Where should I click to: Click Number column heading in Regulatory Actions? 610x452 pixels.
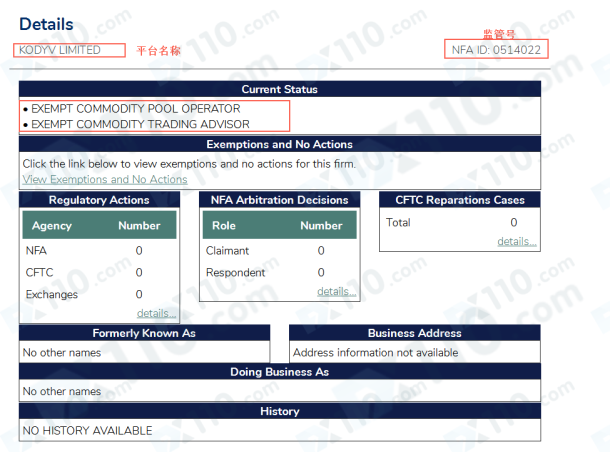(x=139, y=226)
